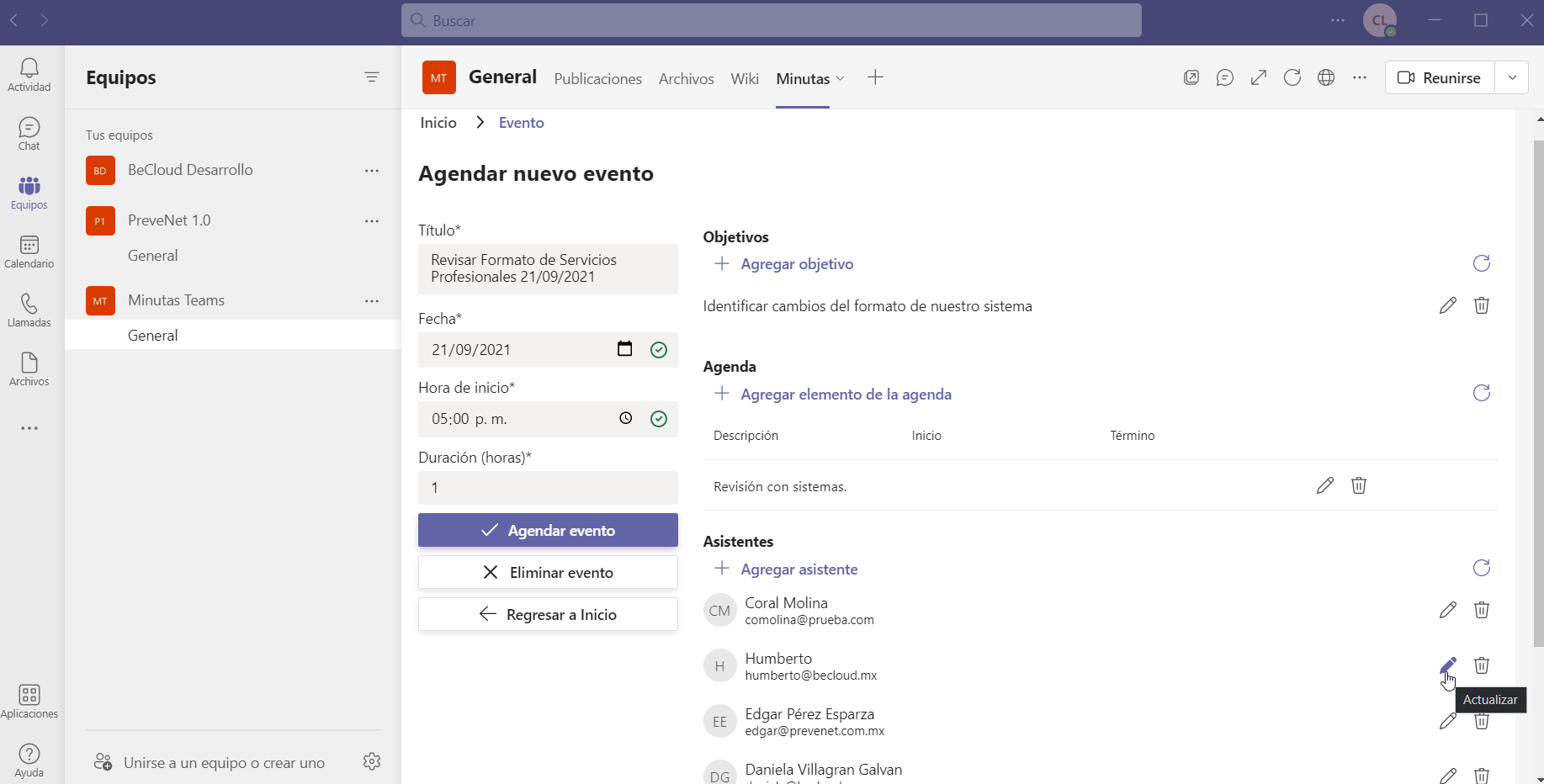Expand the Minutas tab dropdown chevron
Image resolution: width=1544 pixels, height=784 pixels.
tap(840, 78)
